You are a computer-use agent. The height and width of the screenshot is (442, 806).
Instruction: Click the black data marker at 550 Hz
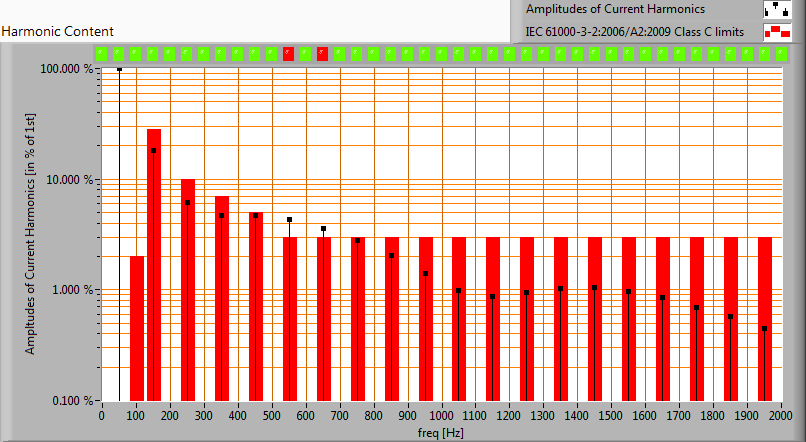coord(290,220)
